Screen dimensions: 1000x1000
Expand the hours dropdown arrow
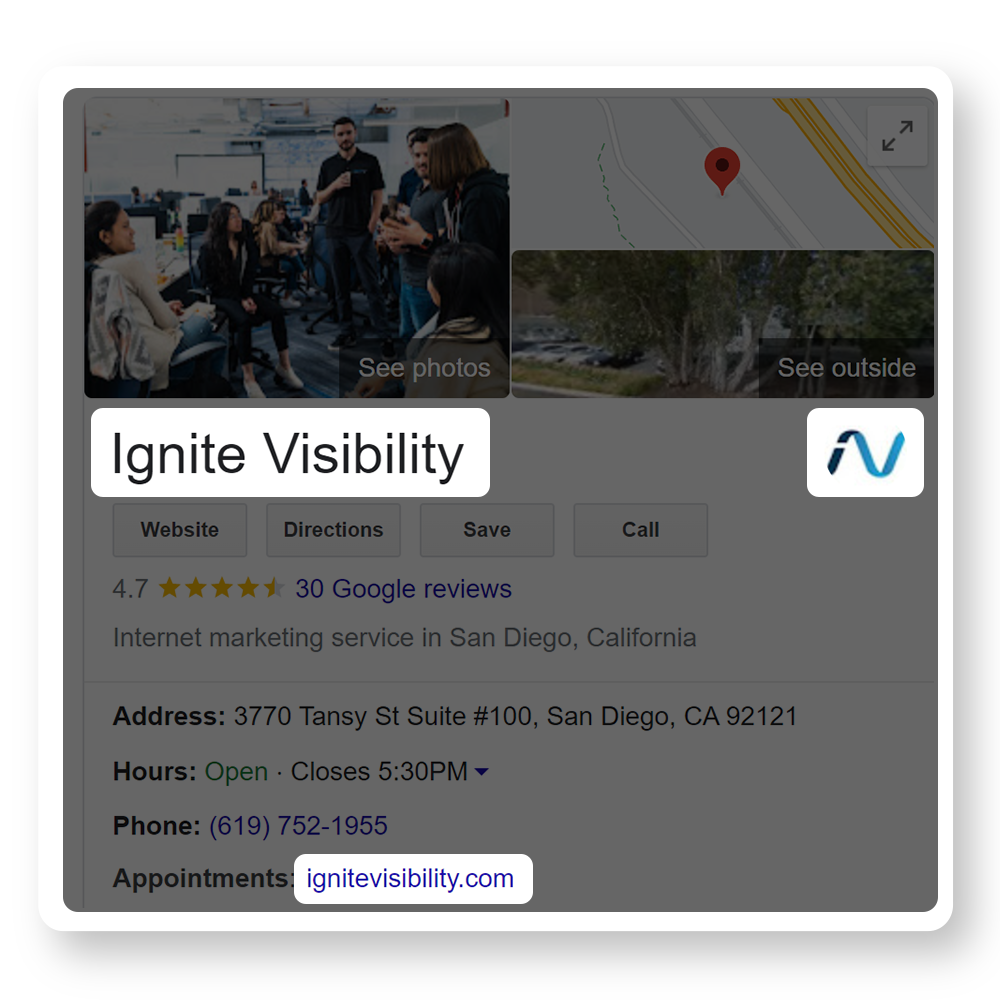(482, 772)
